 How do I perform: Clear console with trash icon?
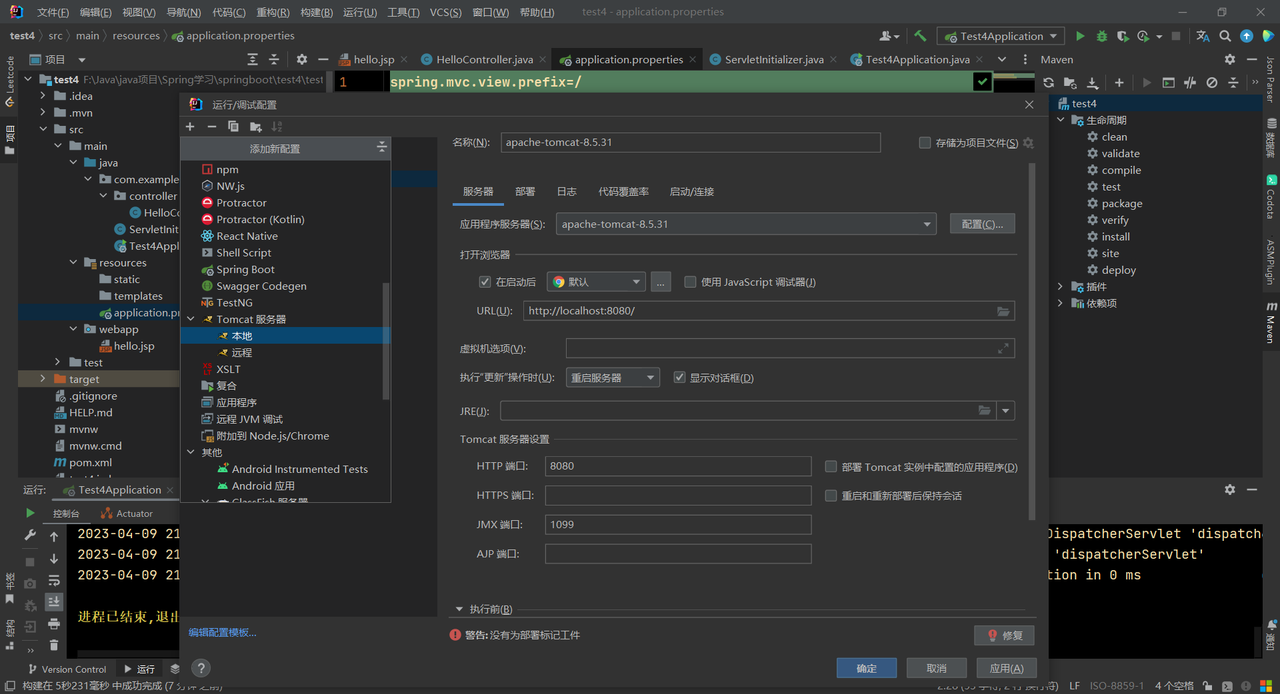point(54,646)
